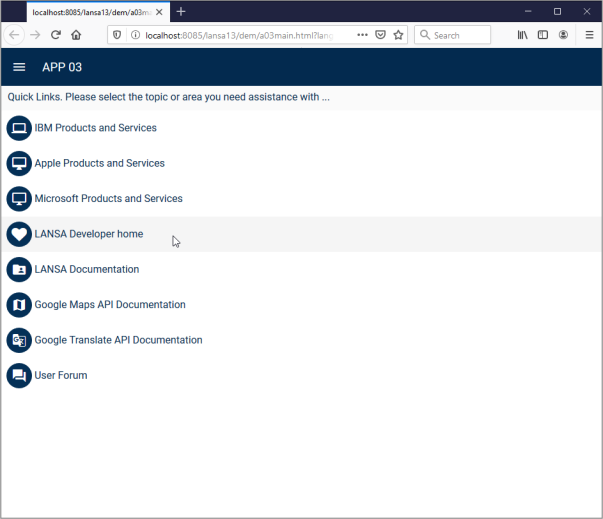
Task: Click the heart icon for LANSA Developer home
Action: 19,234
